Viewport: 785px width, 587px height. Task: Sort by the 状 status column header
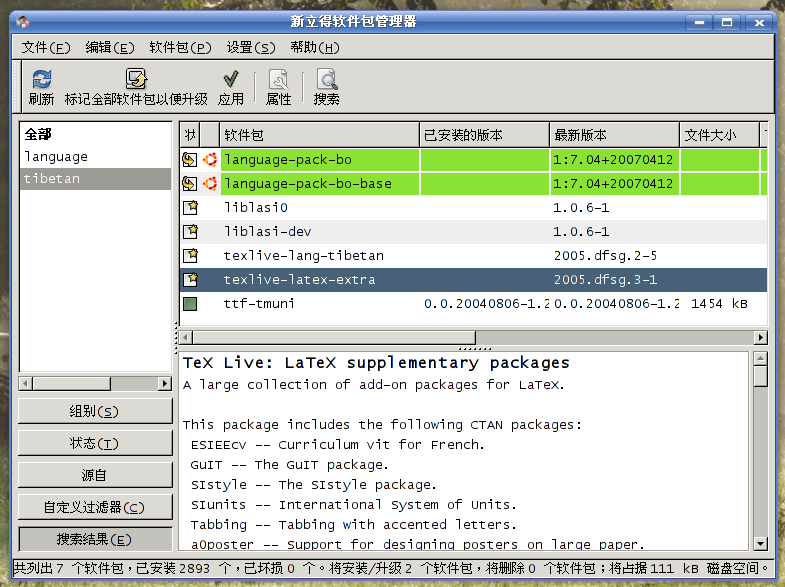[x=190, y=135]
